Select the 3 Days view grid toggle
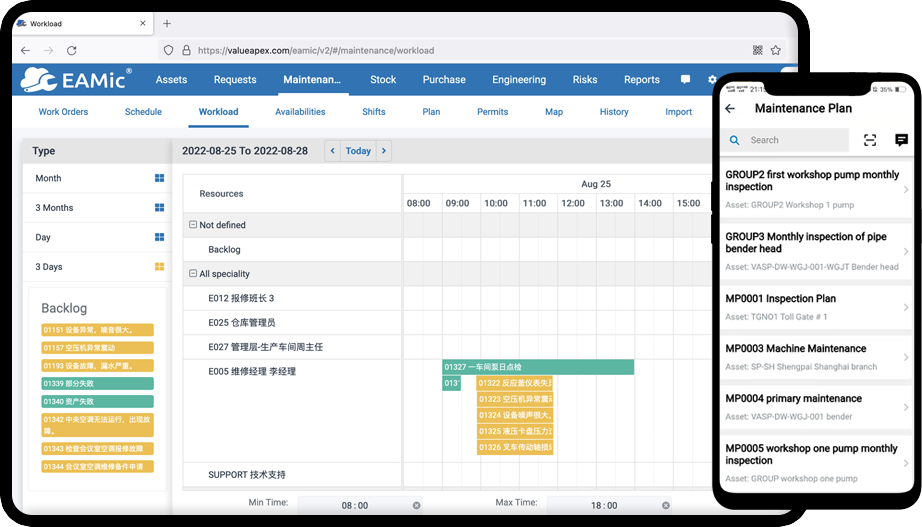This screenshot has width=922, height=527. 159,267
